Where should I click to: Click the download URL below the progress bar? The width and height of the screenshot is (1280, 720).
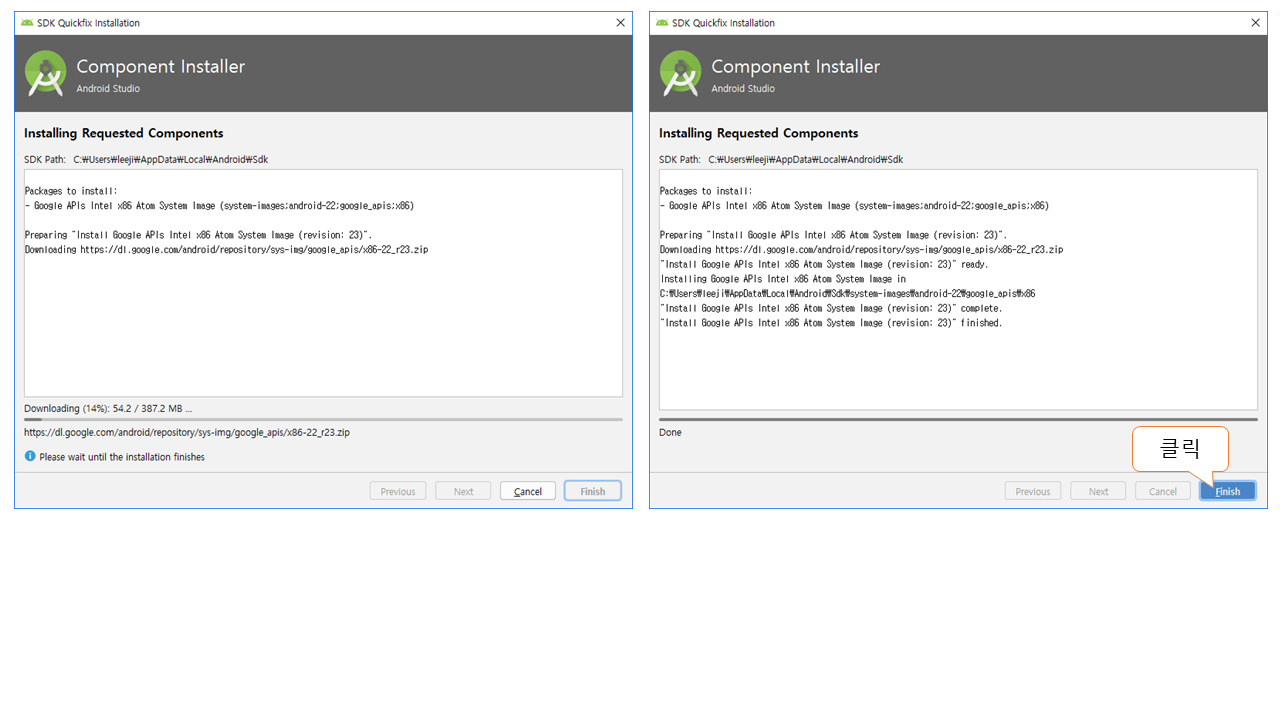(187, 433)
